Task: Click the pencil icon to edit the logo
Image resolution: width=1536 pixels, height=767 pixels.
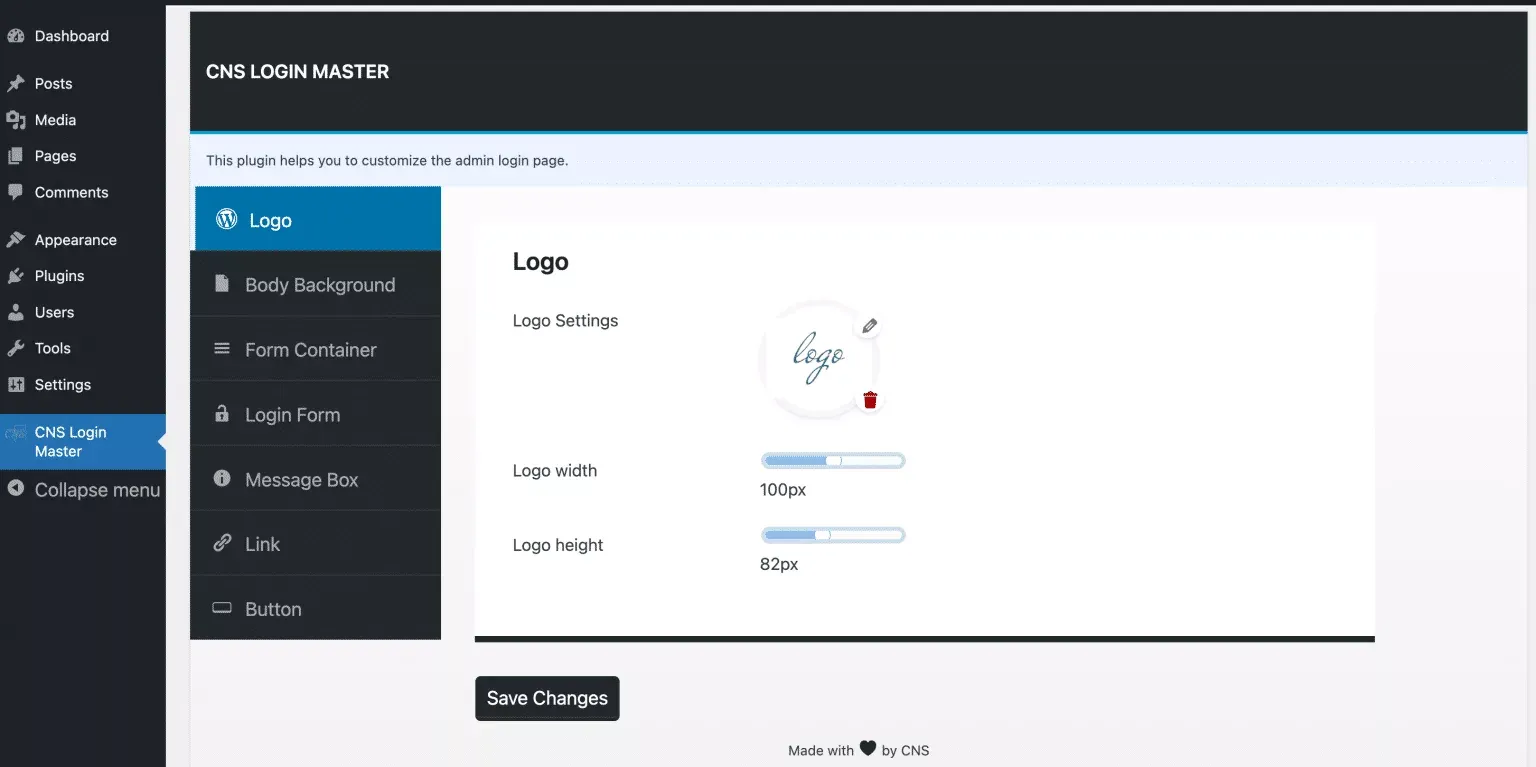Action: click(x=869, y=325)
